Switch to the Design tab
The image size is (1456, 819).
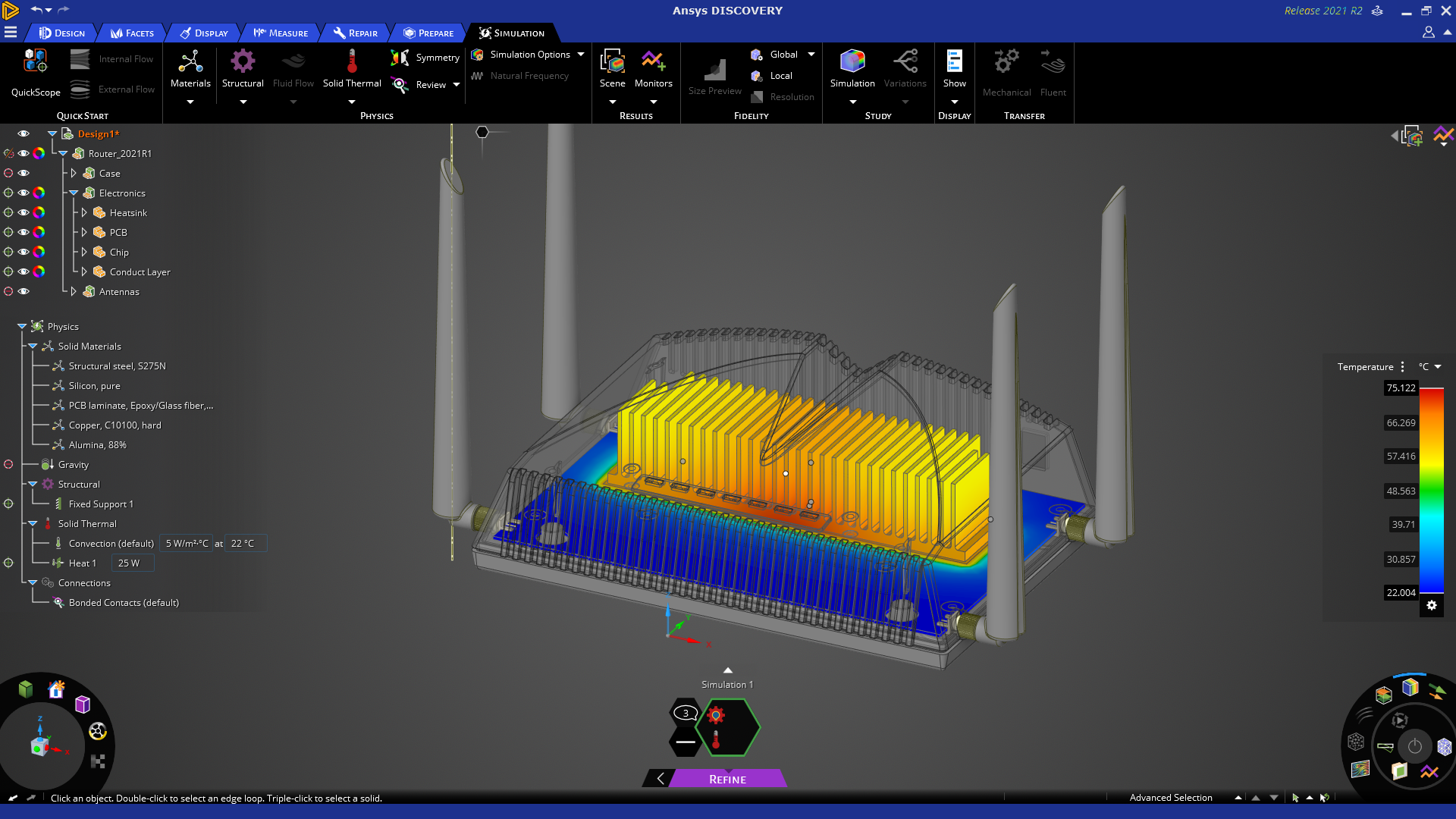(x=62, y=33)
